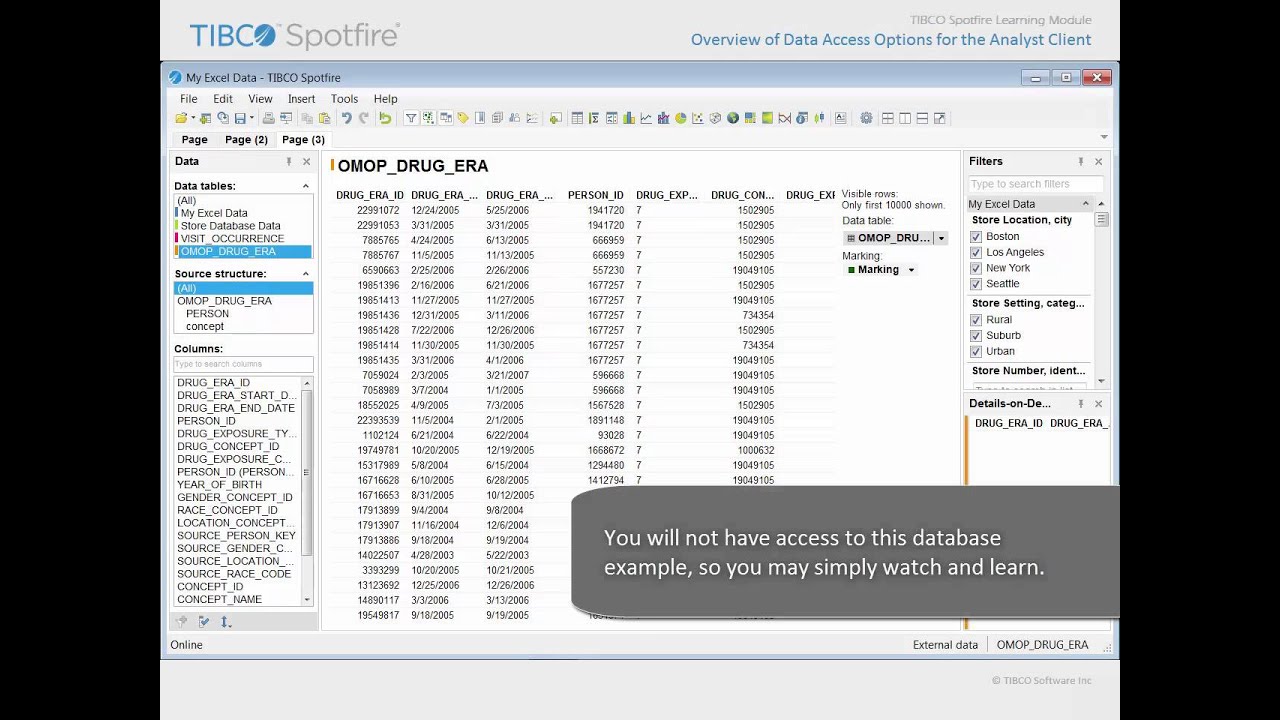Click the Undo arrow icon
Image resolution: width=1280 pixels, height=720 pixels.
[347, 118]
